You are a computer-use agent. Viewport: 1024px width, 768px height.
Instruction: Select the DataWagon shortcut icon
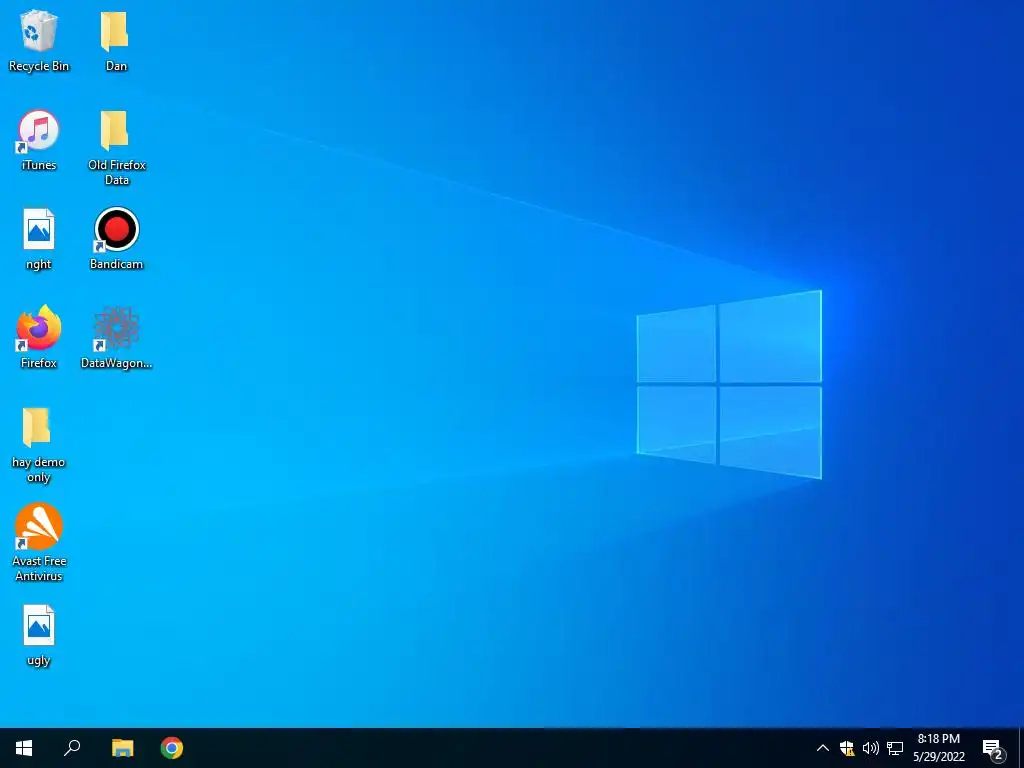click(116, 338)
